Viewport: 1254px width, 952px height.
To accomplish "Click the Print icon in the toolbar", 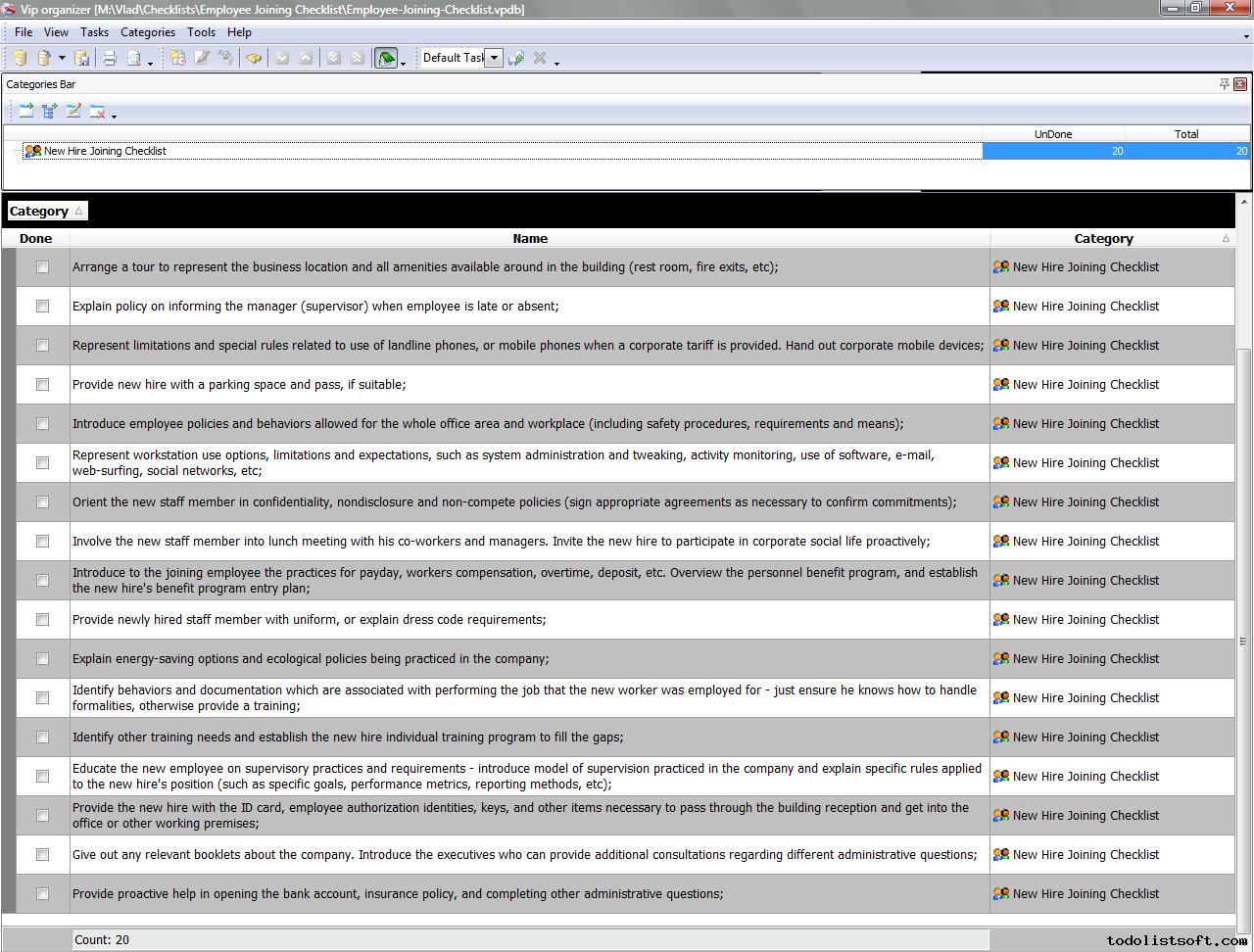I will [x=110, y=59].
